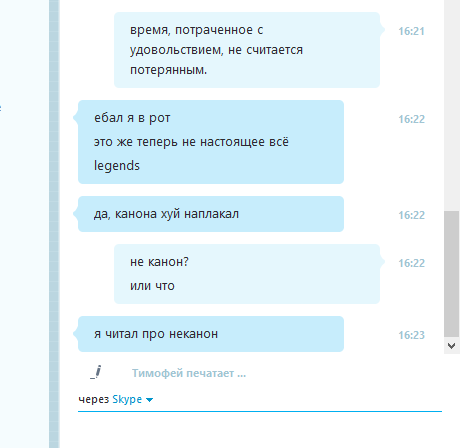Open the Skype send-via dropdown arrow
Viewport: 460px width, 448px height.
coord(149,400)
